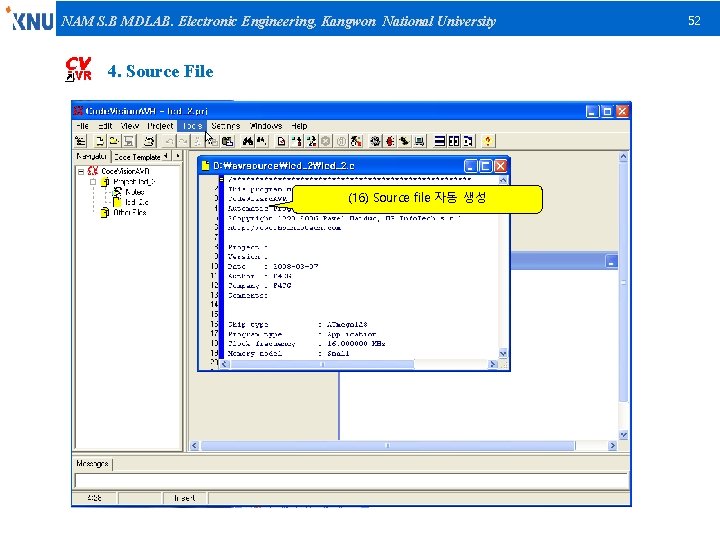Open the Windows menu
This screenshot has width=720, height=540.
point(266,126)
